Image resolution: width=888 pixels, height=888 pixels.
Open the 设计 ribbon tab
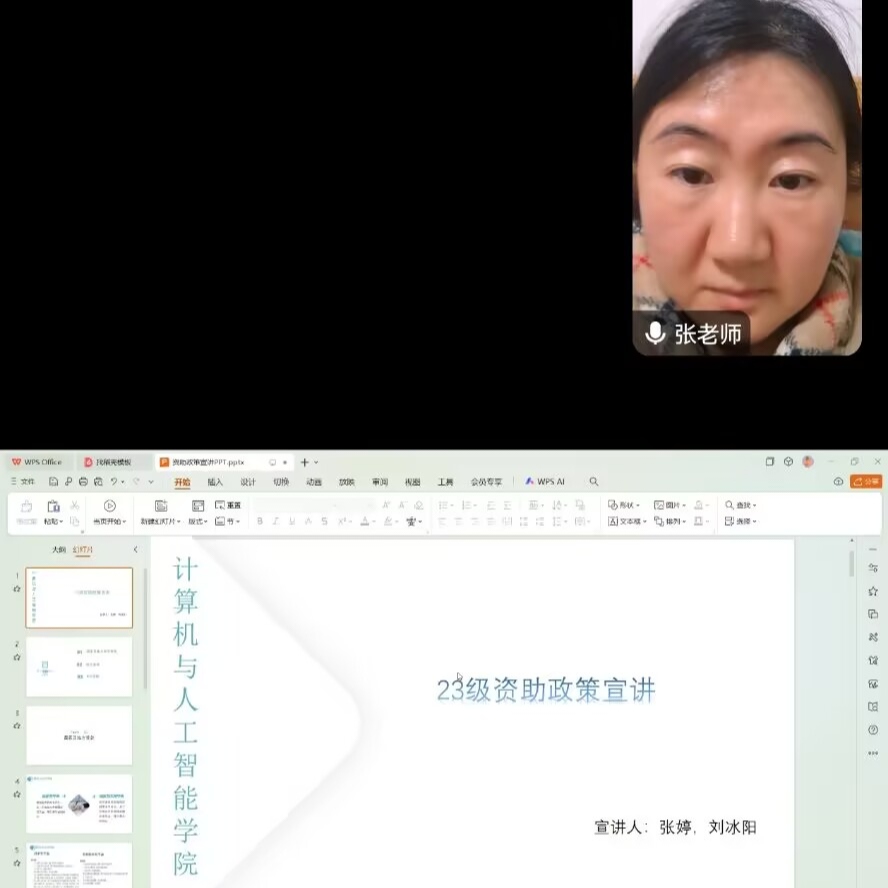(248, 482)
